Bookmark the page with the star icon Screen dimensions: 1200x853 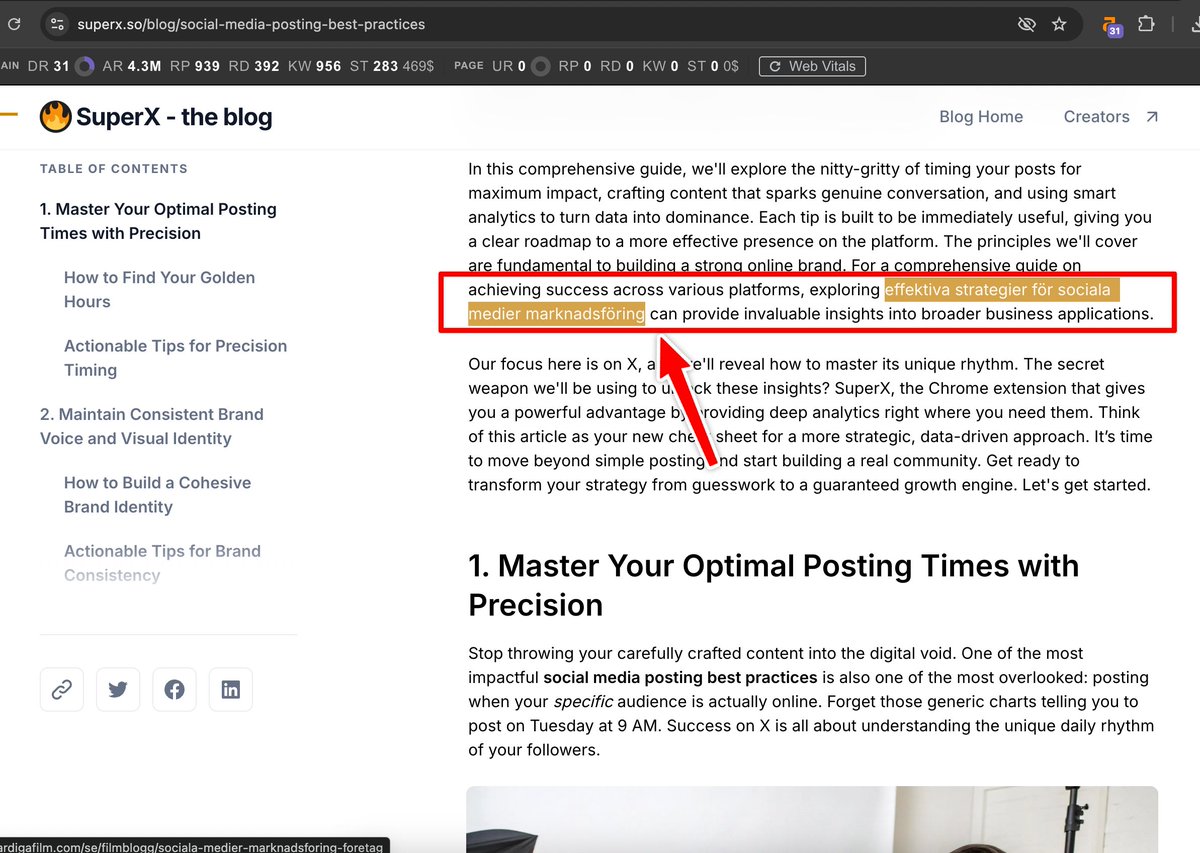1060,23
